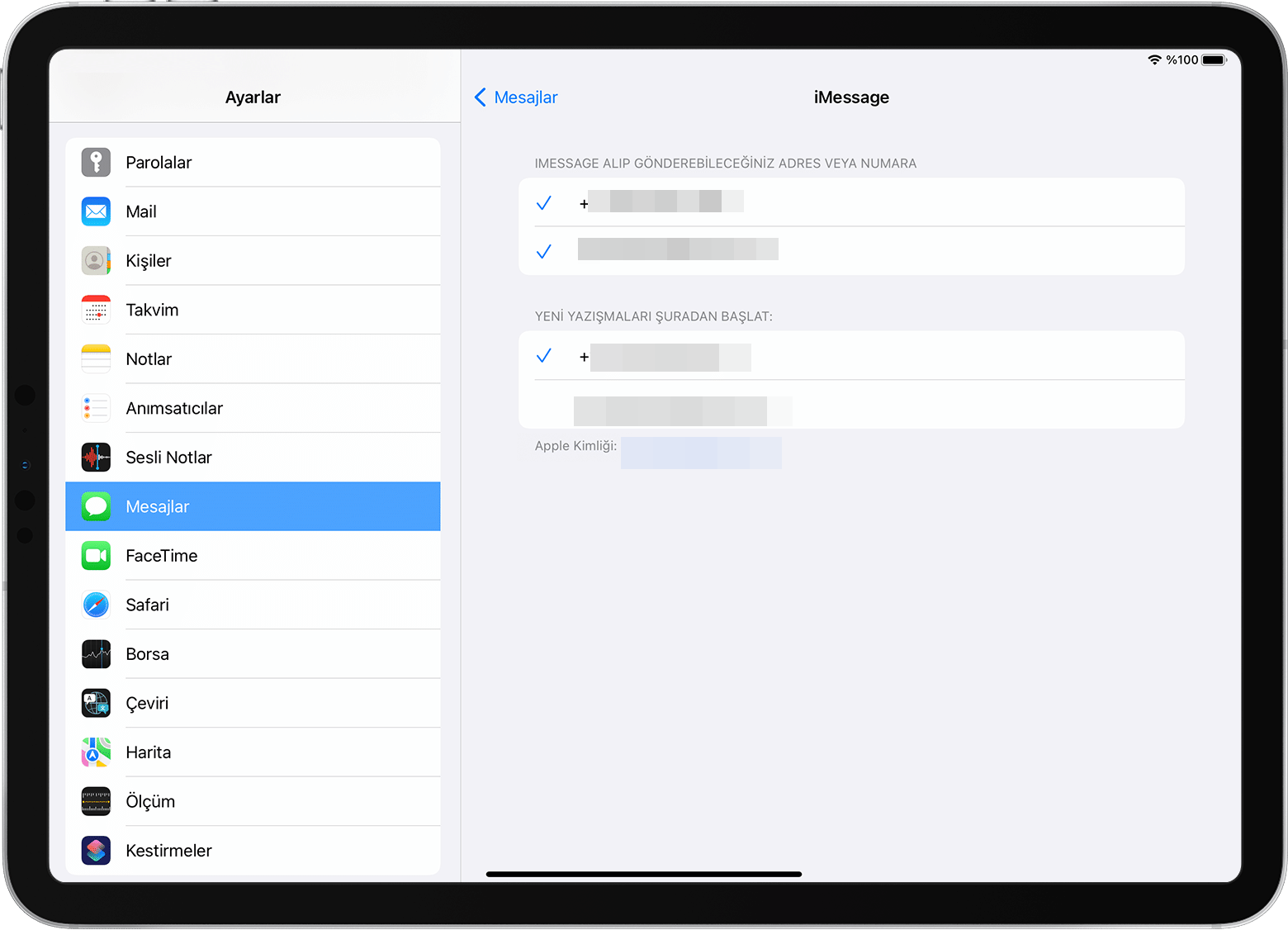
Task: Tap the Ölçüm ruler icon
Action: (96, 801)
